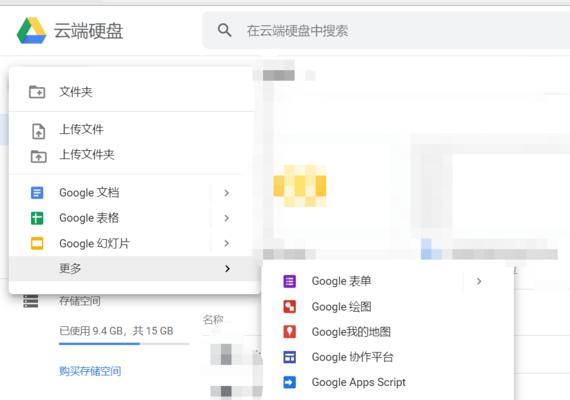Viewport: 570px width, 400px height.
Task: Click the blue Google Docs icon
Action: coord(37,193)
